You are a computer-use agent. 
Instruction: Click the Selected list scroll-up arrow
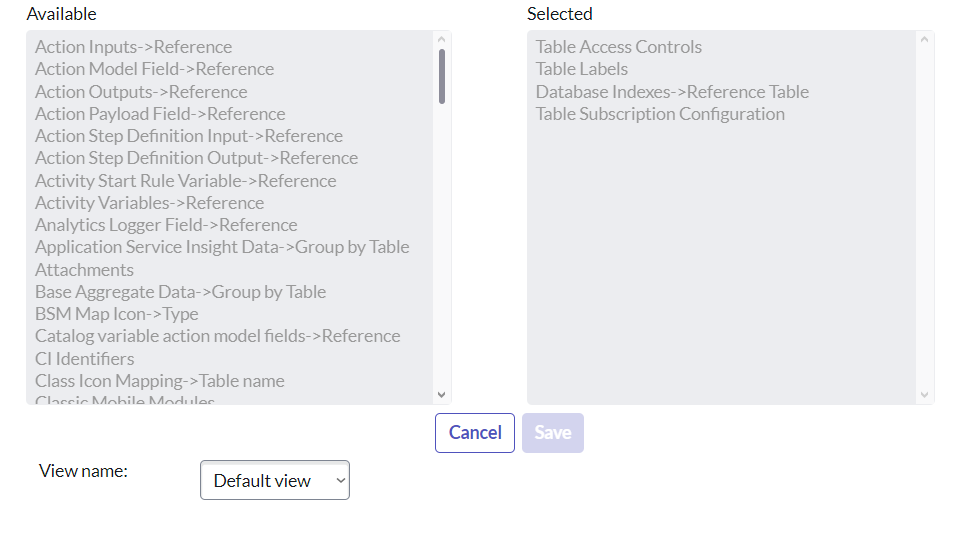[x=924, y=40]
